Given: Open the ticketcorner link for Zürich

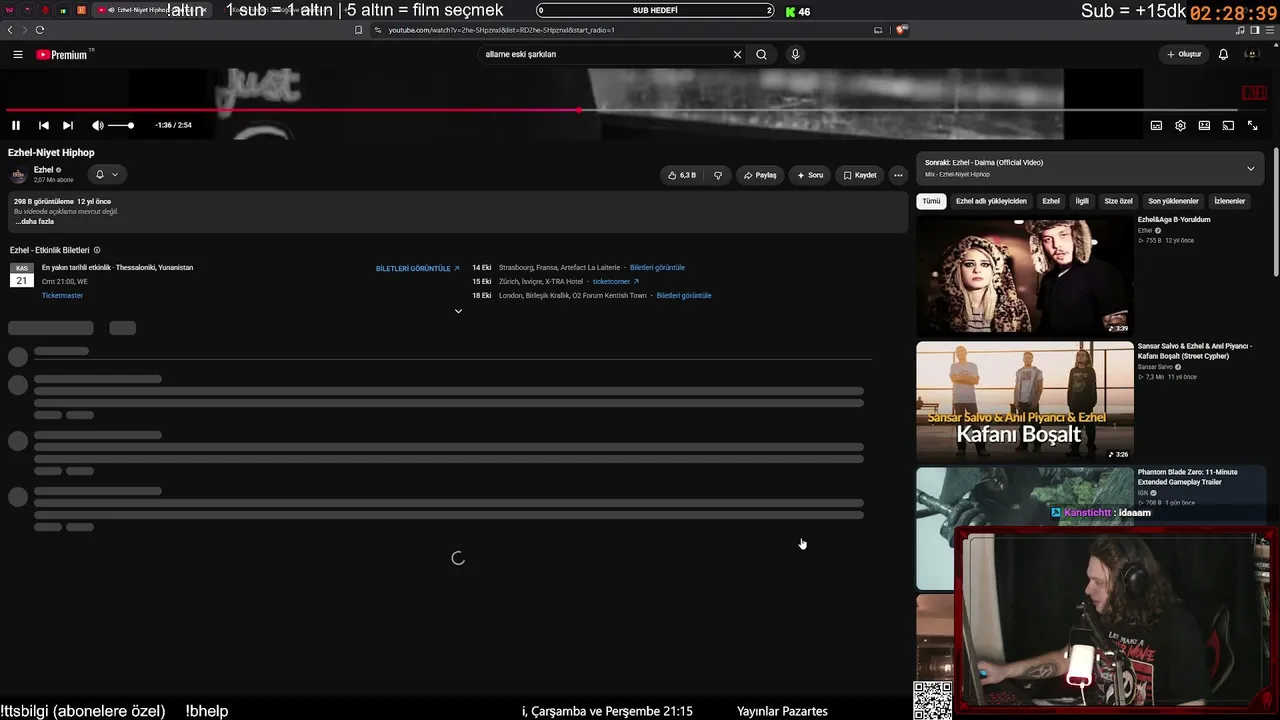Looking at the screenshot, I should point(616,282).
